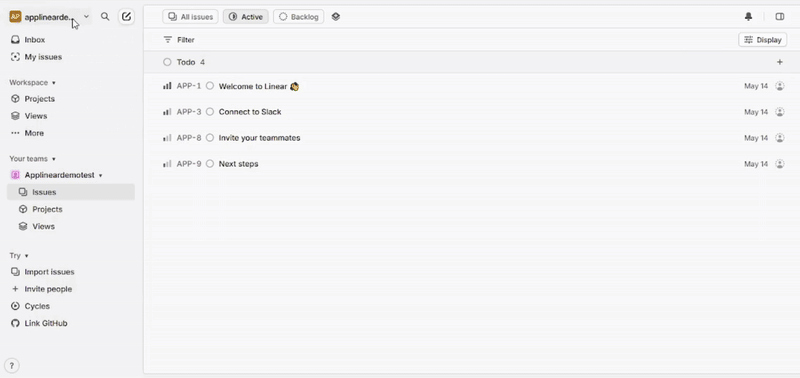Open the help question mark button

tap(12, 365)
